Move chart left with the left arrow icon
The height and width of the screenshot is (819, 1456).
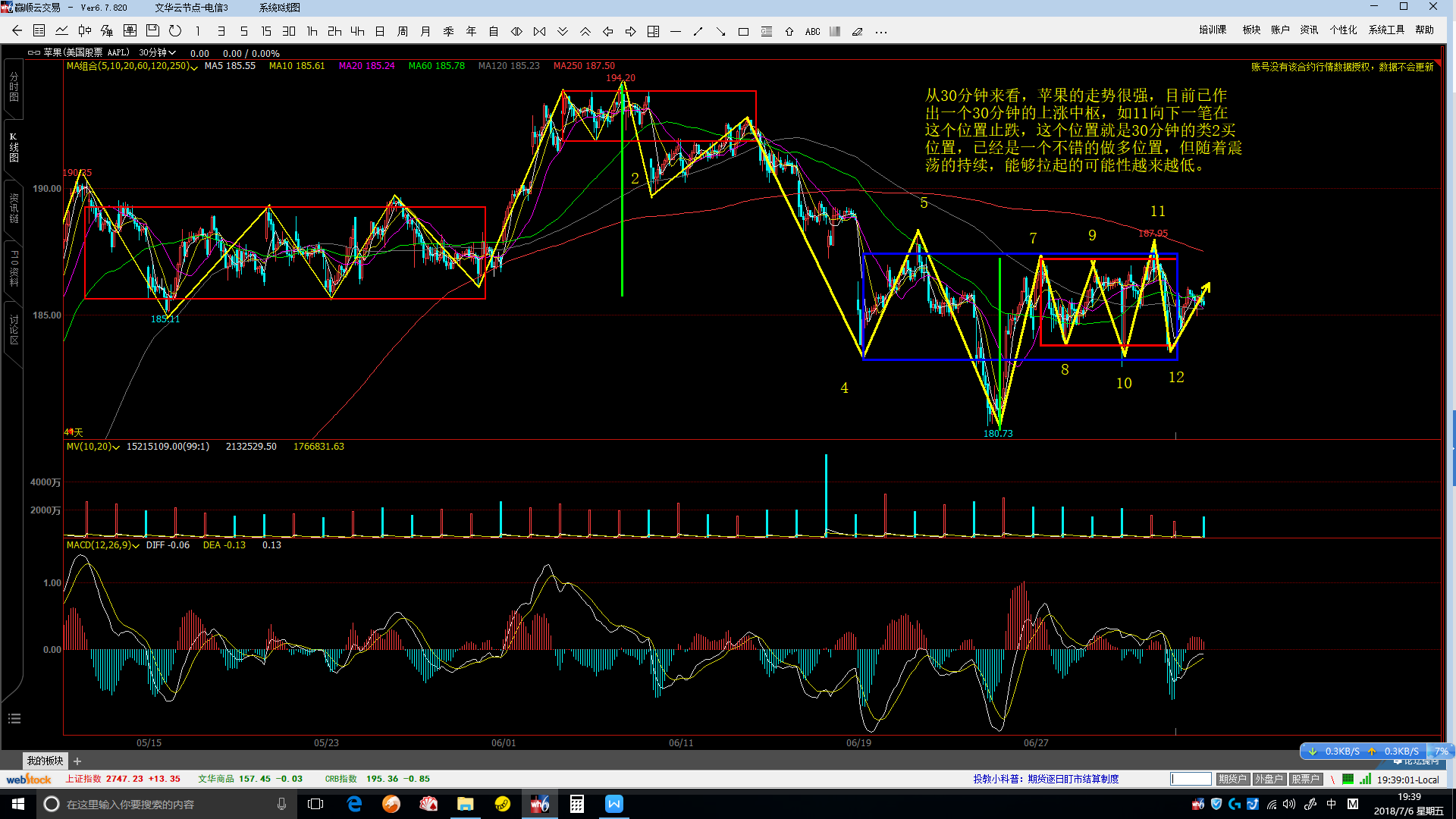(x=607, y=31)
